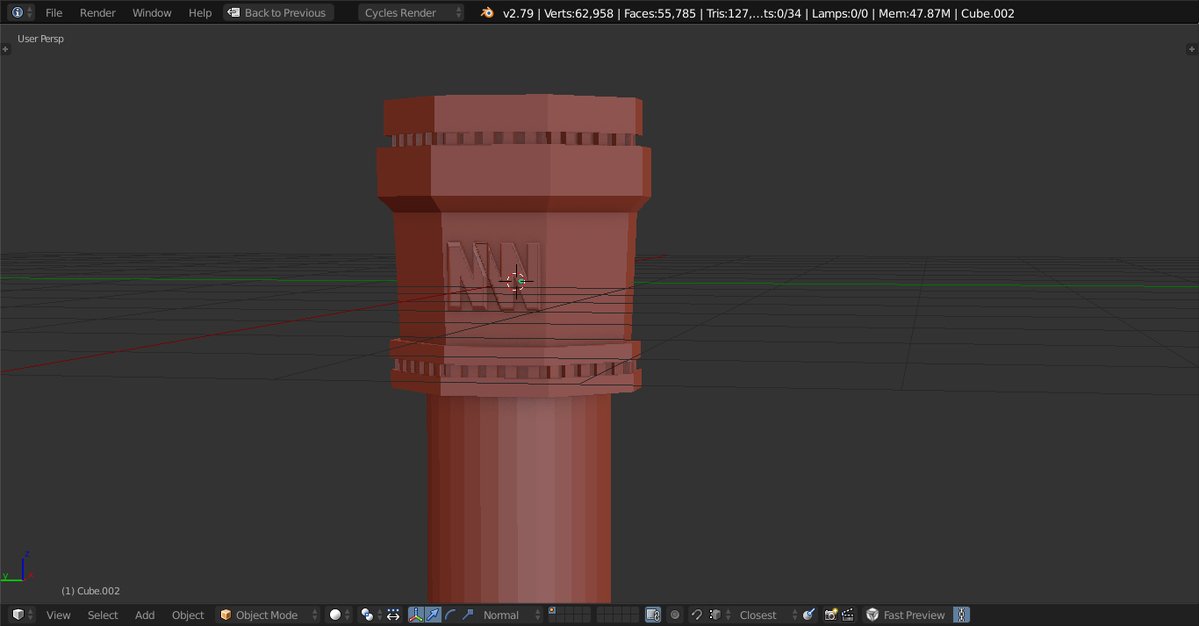The width and height of the screenshot is (1199, 626).
Task: Open the Render menu
Action: [x=97, y=13]
